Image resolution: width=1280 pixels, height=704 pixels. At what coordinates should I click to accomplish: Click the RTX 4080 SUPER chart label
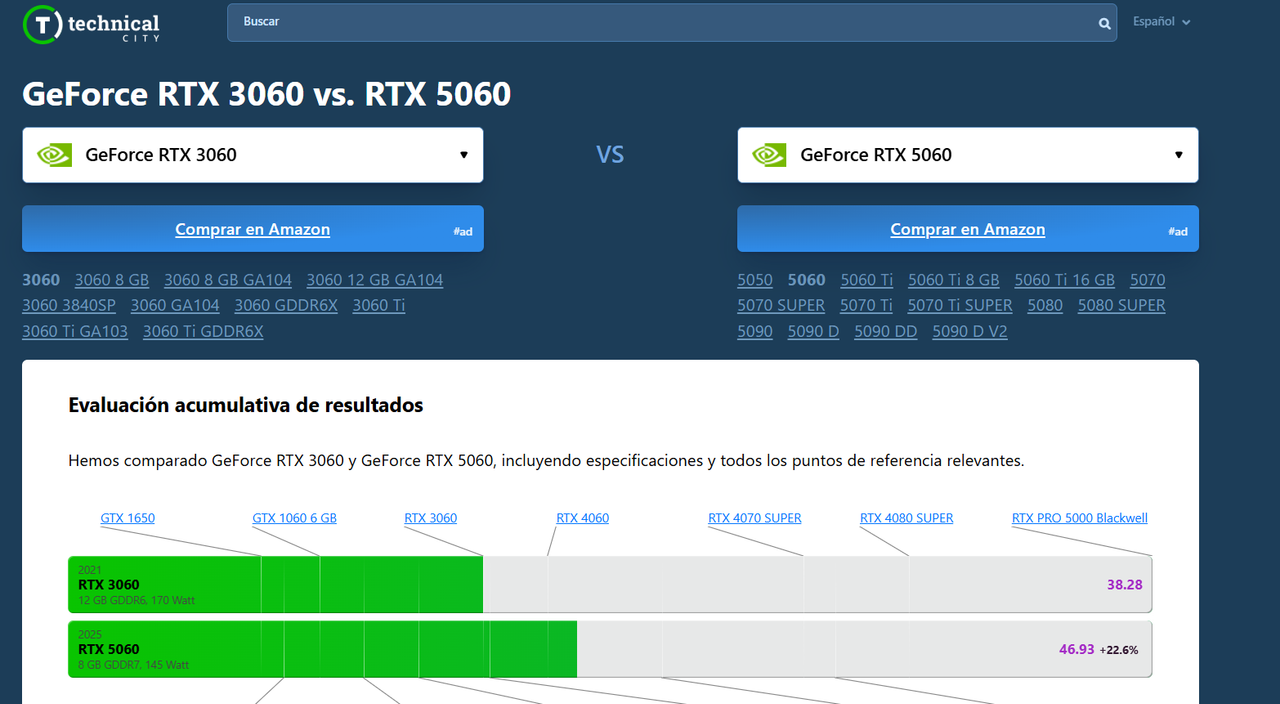907,518
